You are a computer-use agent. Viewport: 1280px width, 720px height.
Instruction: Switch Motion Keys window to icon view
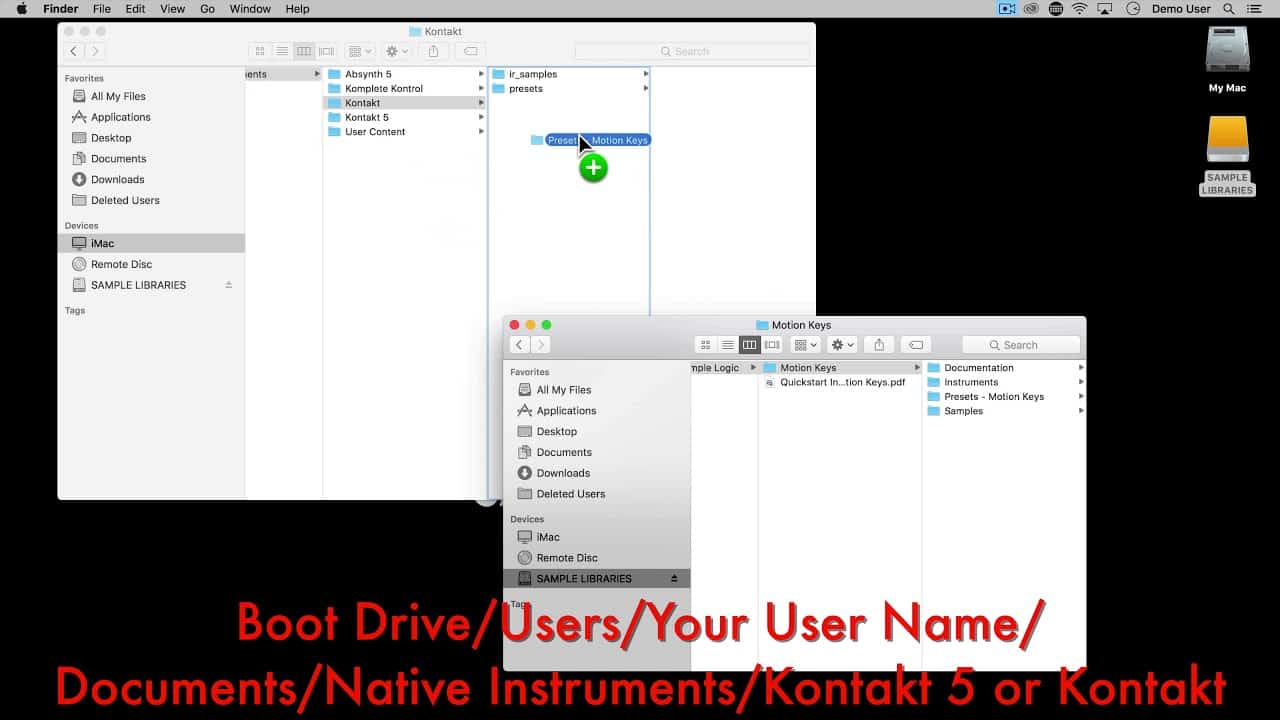click(x=705, y=345)
